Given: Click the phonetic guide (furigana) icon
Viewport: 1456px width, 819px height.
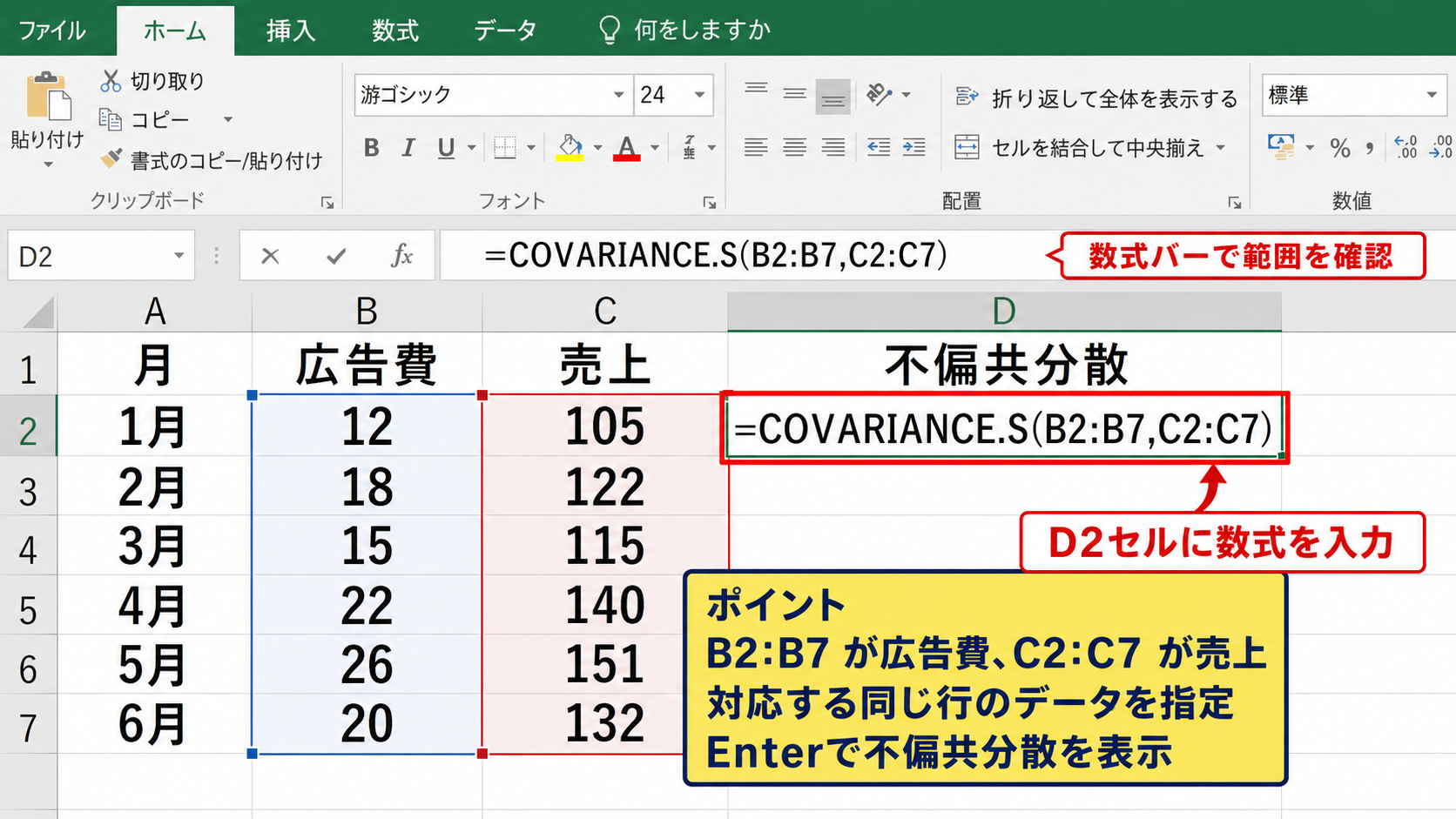Looking at the screenshot, I should point(690,148).
